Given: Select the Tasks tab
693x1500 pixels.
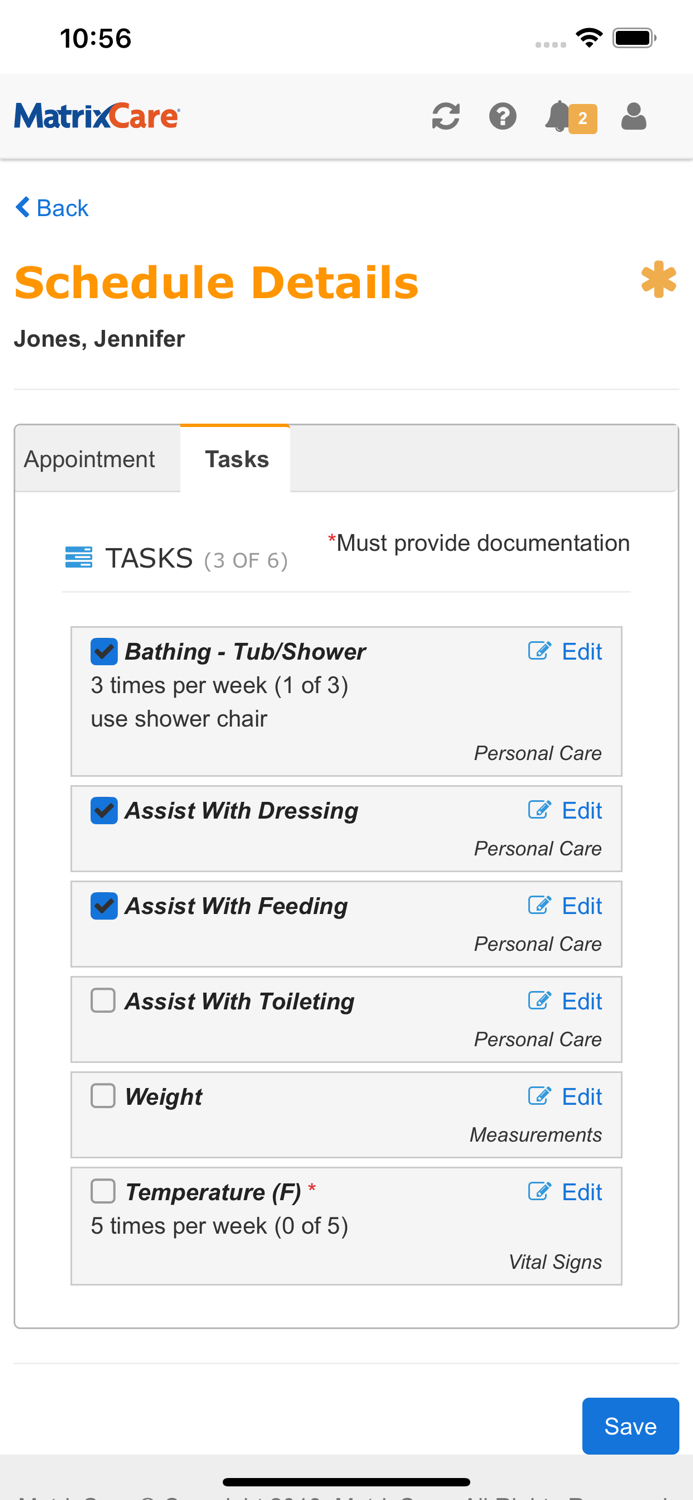Looking at the screenshot, I should tap(235, 458).
